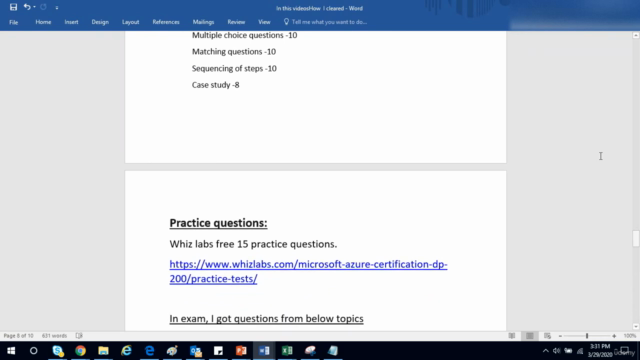
Task: Click the vertical scrollbar thumb
Action: [x=636, y=239]
